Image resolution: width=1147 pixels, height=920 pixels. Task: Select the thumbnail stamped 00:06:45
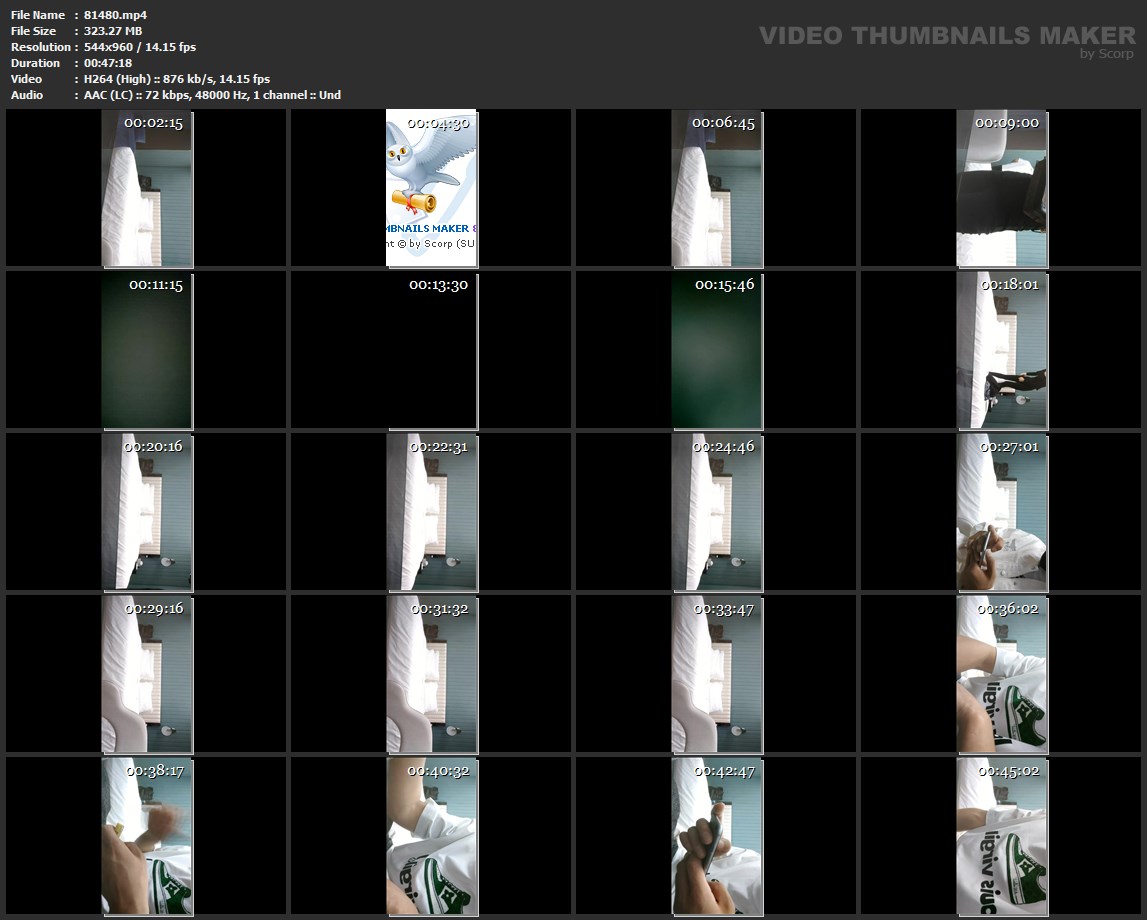(x=717, y=188)
